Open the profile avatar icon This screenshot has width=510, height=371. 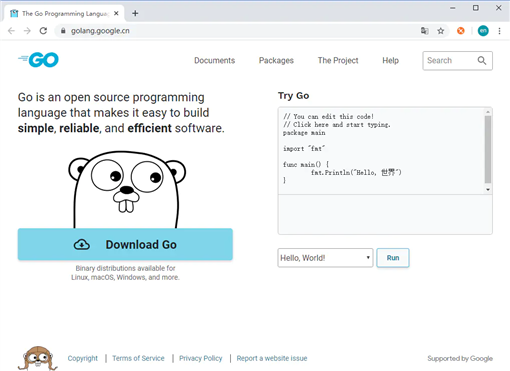[483, 31]
